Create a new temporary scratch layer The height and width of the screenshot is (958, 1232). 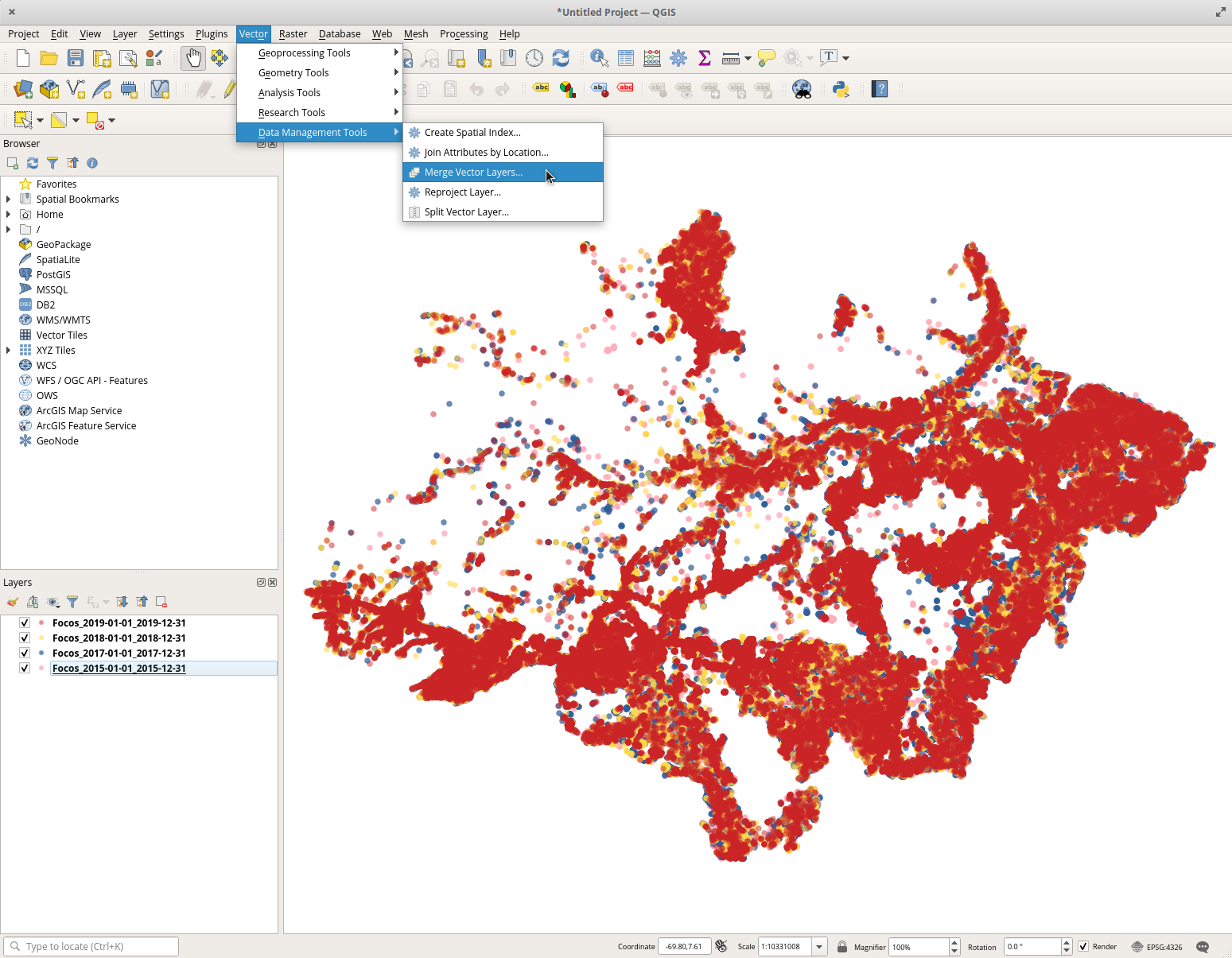point(128,89)
